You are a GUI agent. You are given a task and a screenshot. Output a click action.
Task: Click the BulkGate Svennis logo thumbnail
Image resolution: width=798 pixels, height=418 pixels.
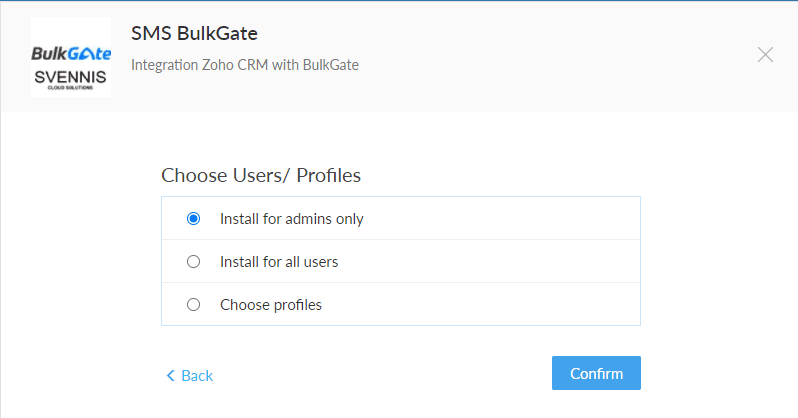71,57
